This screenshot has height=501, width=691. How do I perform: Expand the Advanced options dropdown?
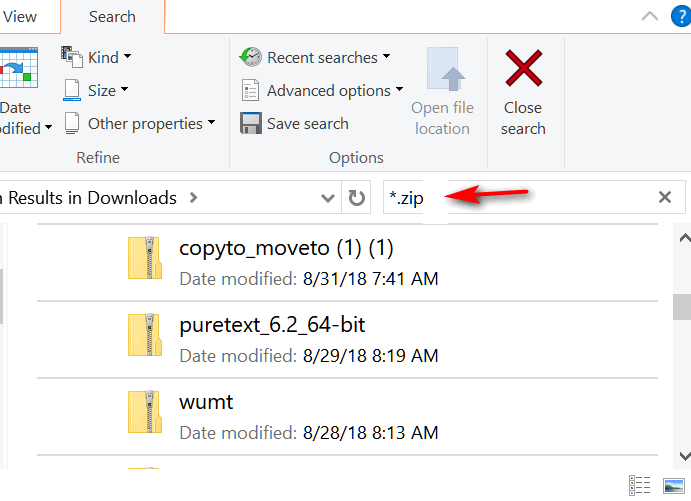399,89
